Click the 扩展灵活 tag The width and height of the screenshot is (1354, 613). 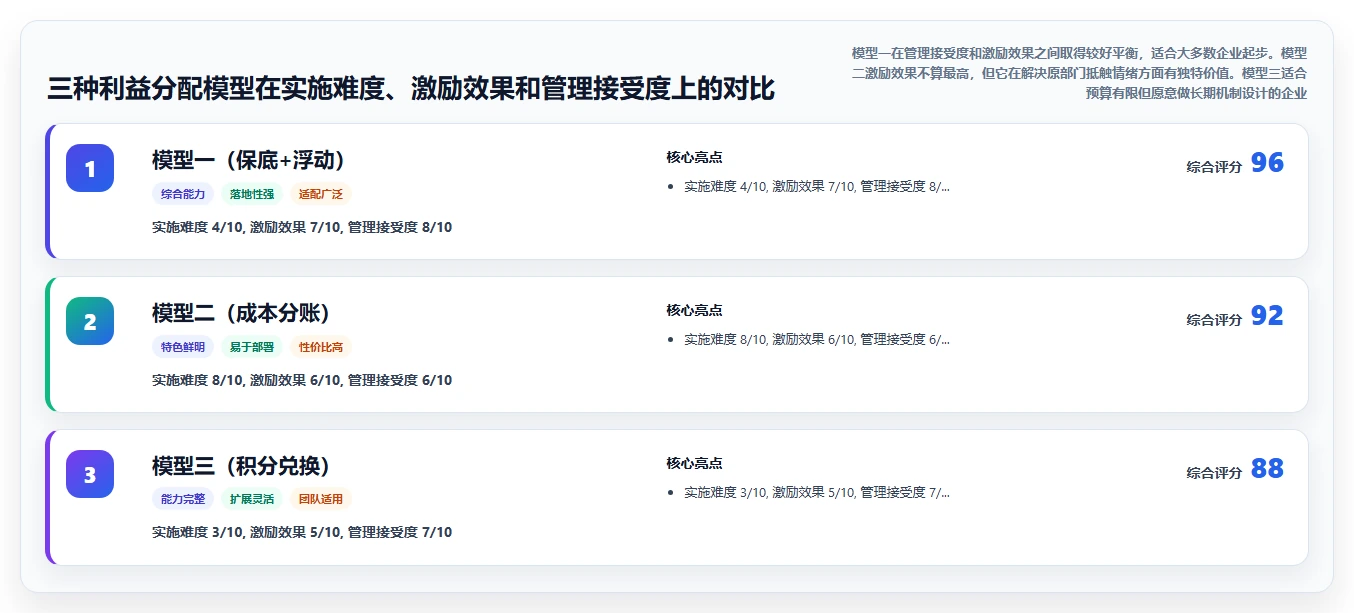click(252, 499)
